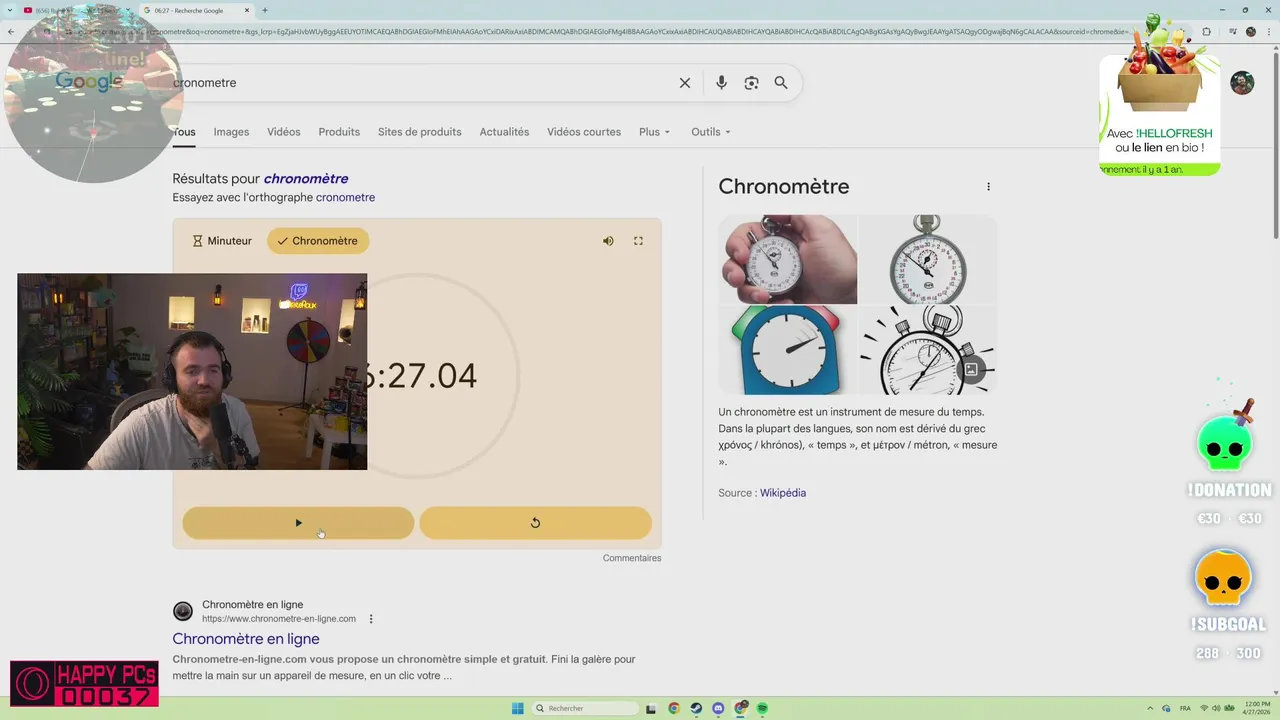Mute the stopwatch sound
The width and height of the screenshot is (1280, 720).
pos(608,241)
